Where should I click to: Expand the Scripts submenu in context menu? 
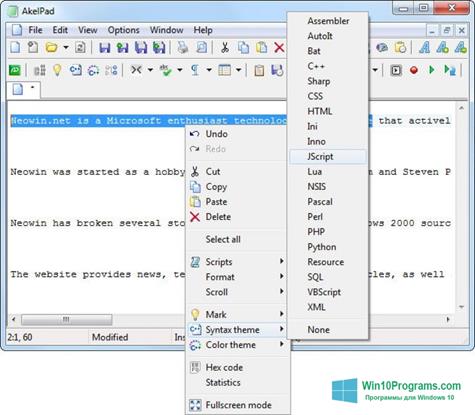click(238, 262)
